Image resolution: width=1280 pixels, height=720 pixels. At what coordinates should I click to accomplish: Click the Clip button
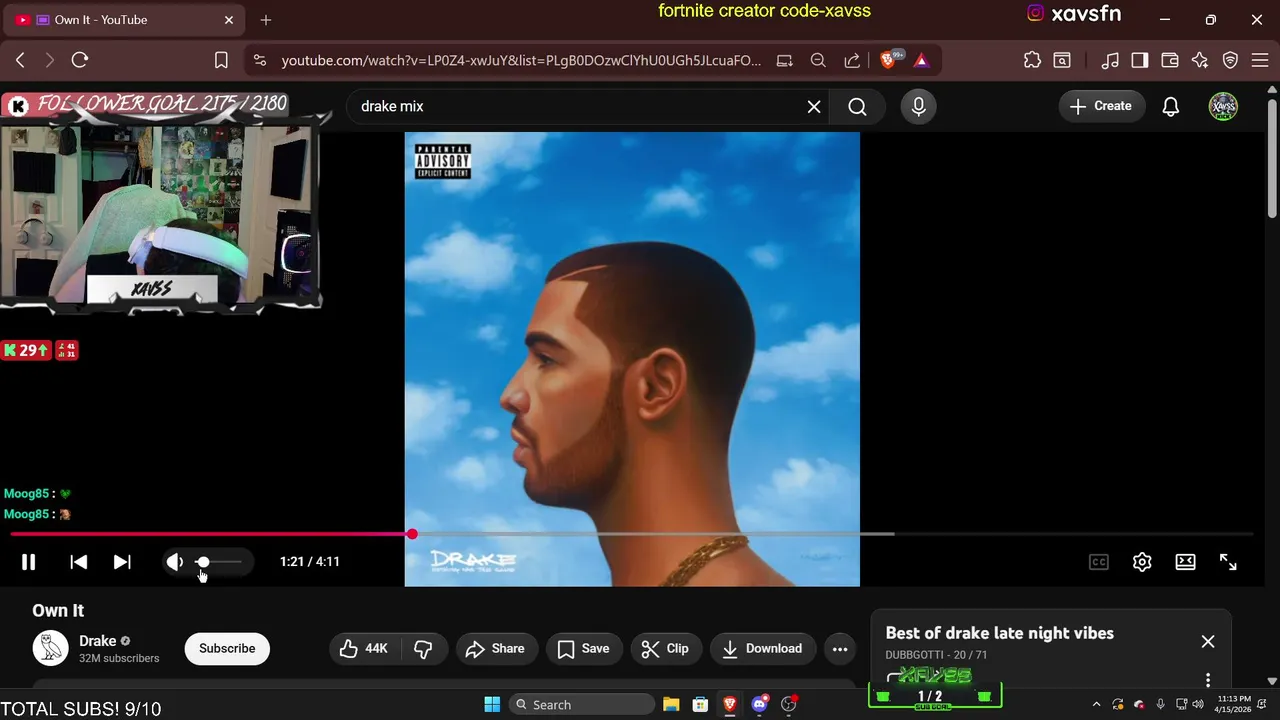tap(666, 649)
